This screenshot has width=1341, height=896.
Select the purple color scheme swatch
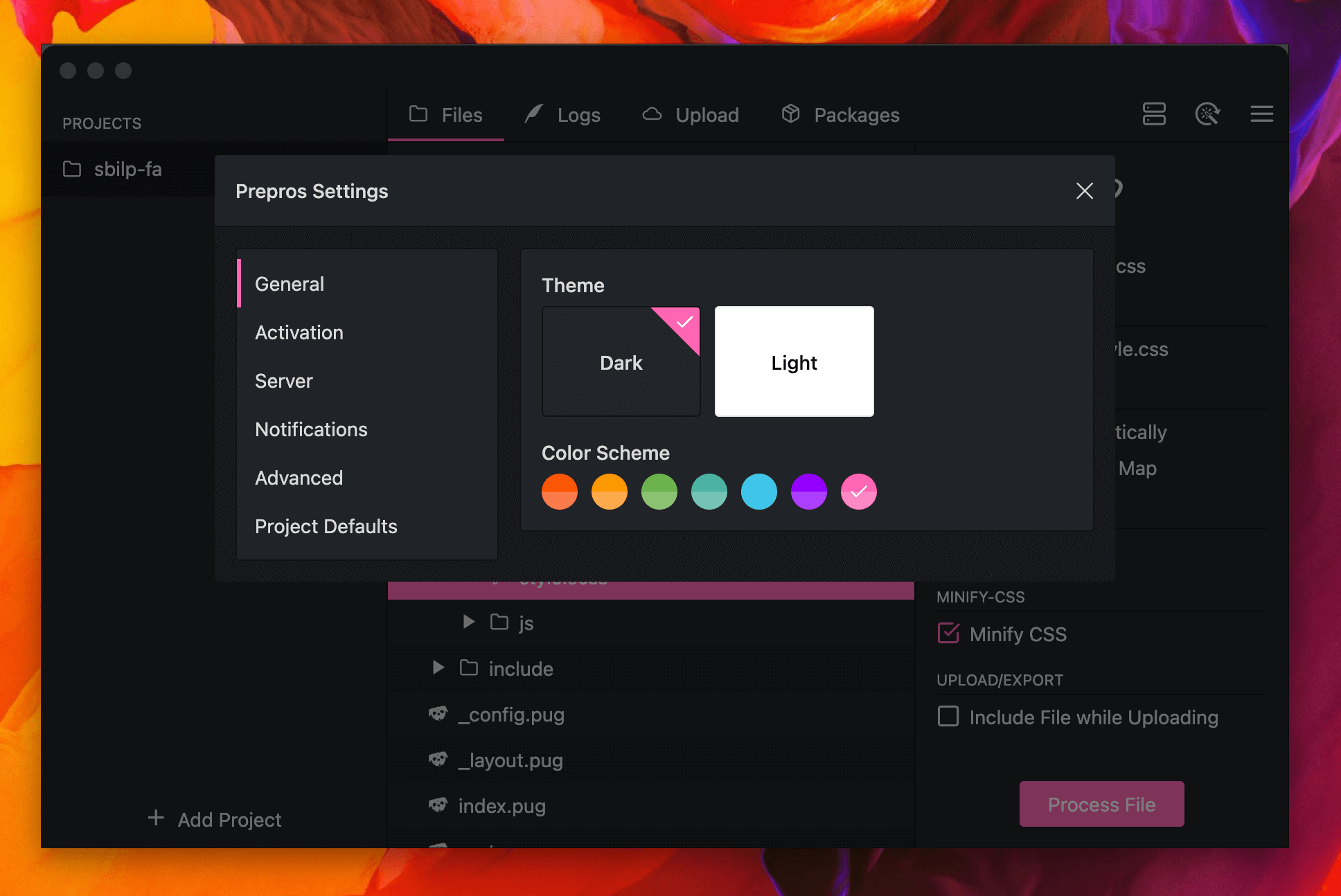click(x=808, y=492)
